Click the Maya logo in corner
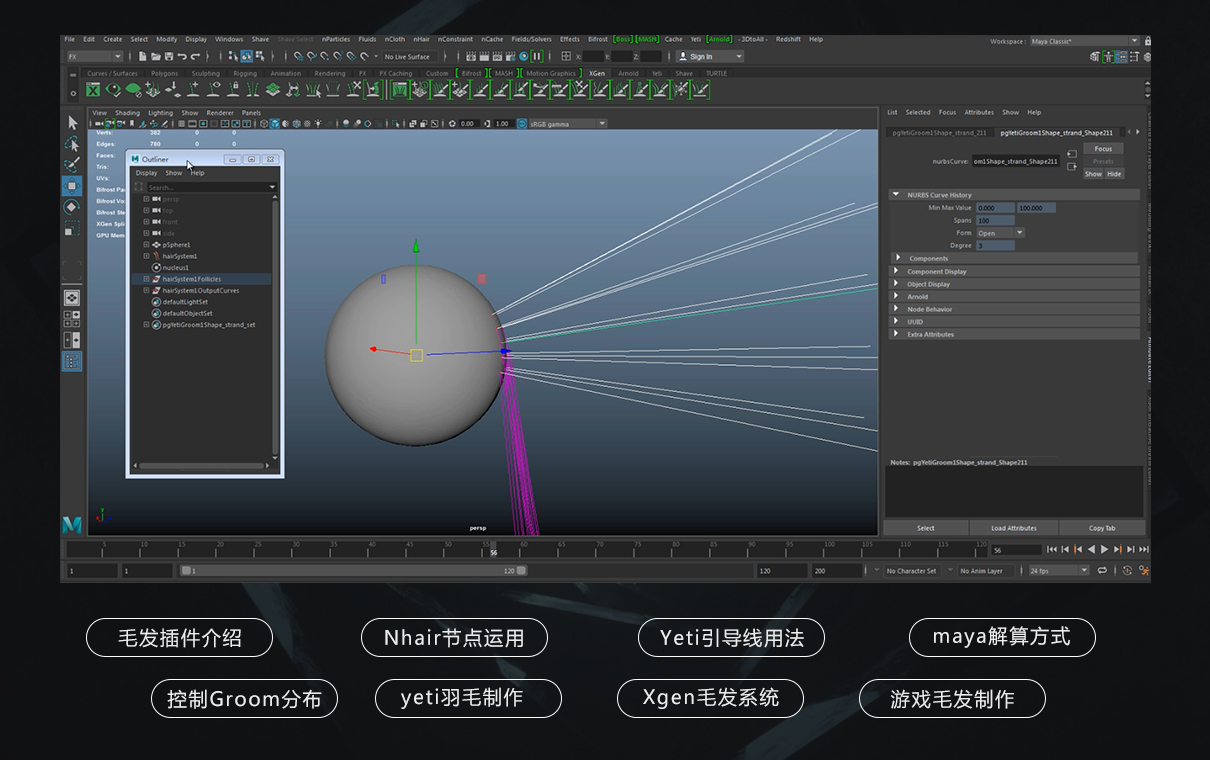This screenshot has height=760, width=1210. tap(72, 524)
